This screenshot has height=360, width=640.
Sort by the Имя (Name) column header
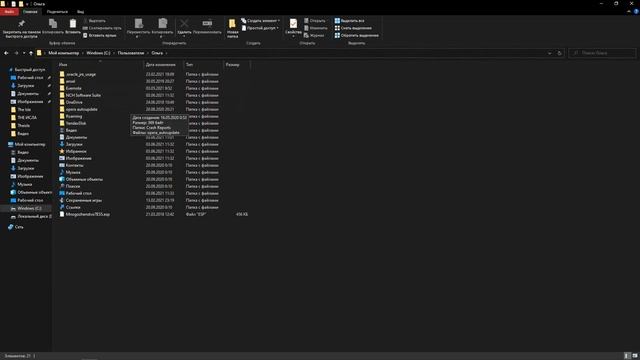tap(100, 64)
